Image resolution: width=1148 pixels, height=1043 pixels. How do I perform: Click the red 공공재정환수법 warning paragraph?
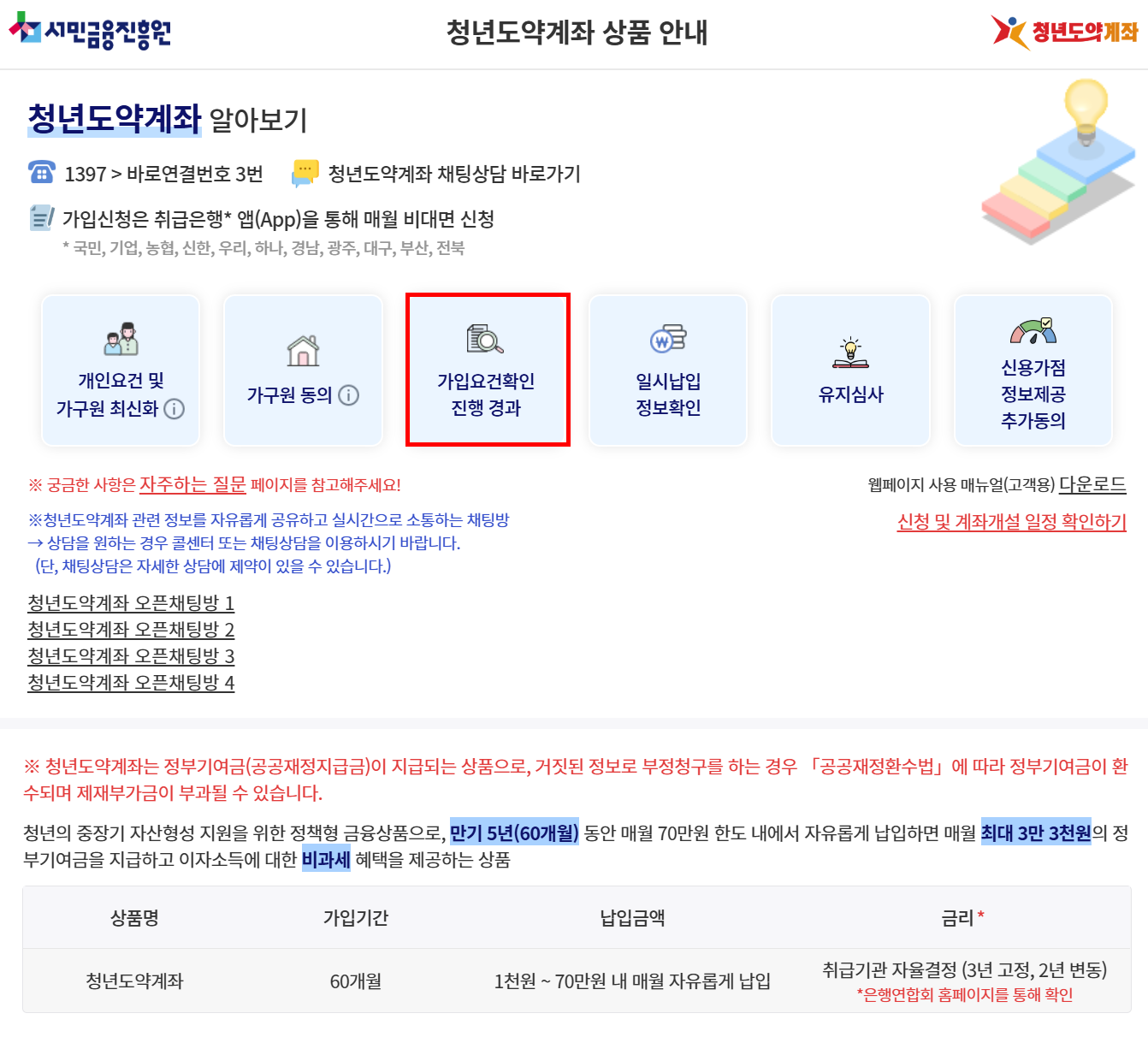(575, 779)
